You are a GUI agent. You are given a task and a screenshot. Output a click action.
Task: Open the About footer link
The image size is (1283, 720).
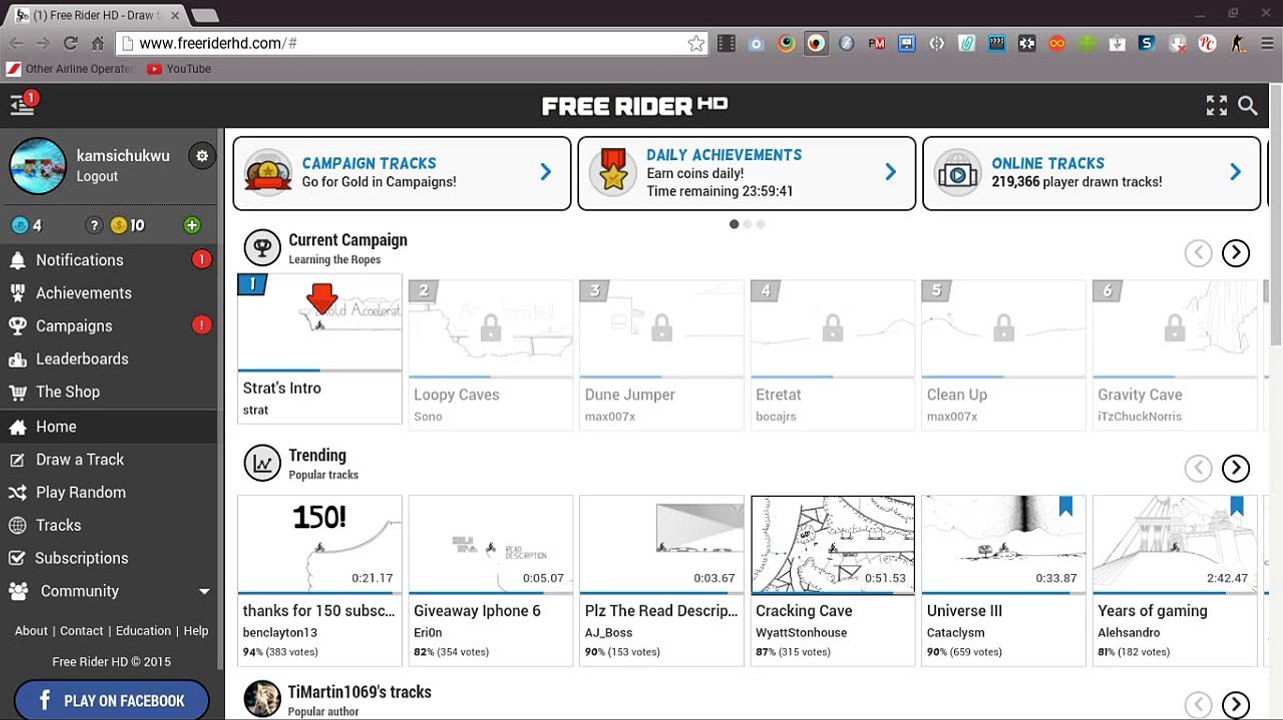[x=31, y=631]
